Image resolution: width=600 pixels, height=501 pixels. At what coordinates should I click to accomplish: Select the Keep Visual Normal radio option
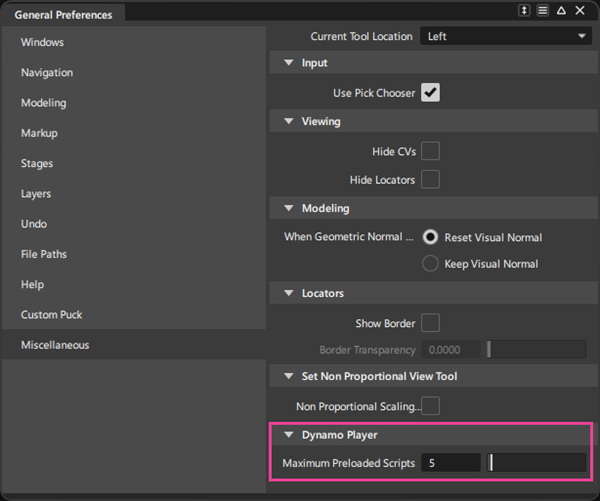(x=431, y=264)
